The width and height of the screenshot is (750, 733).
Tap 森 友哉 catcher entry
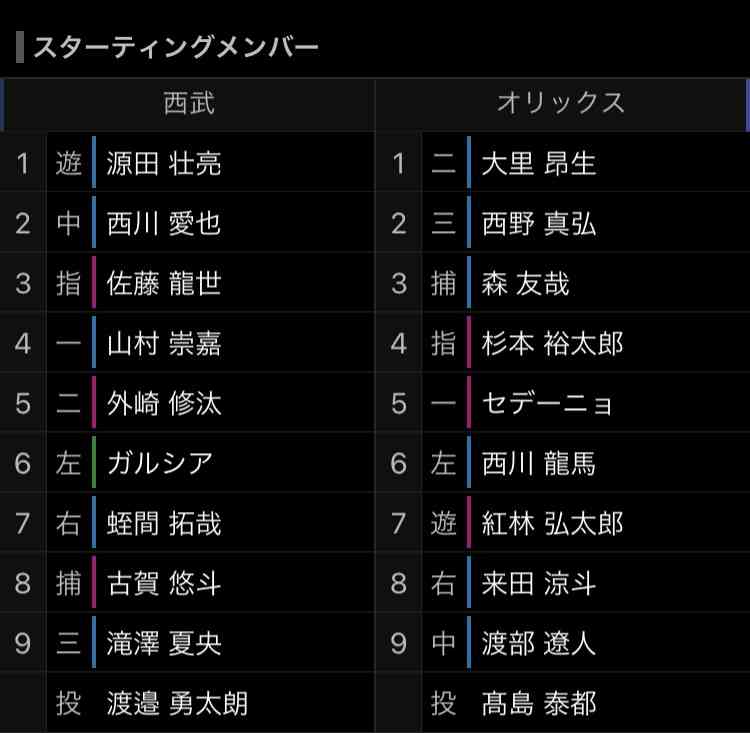click(x=525, y=283)
